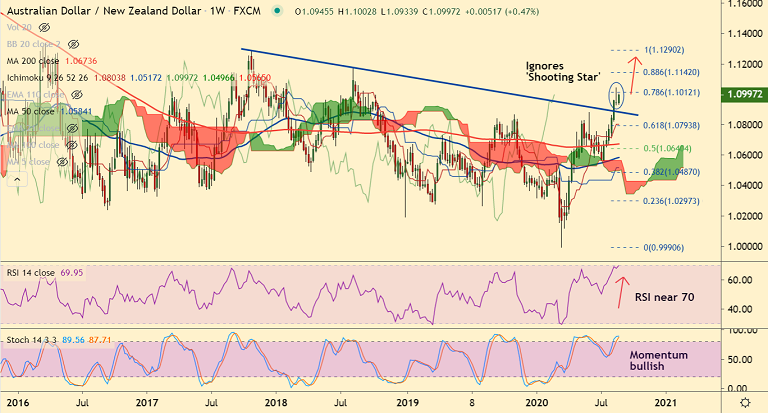768x413 pixels.
Task: Click the 2021 label on time axis
Action: pos(666,403)
